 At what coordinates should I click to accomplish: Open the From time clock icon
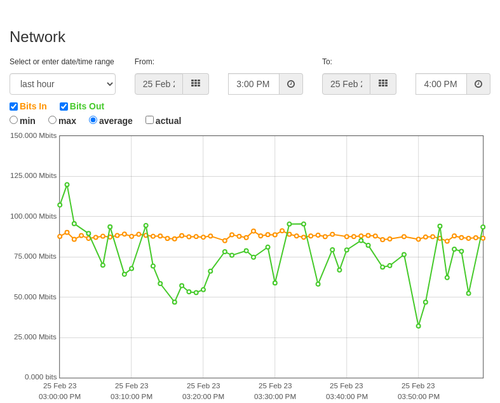291,84
